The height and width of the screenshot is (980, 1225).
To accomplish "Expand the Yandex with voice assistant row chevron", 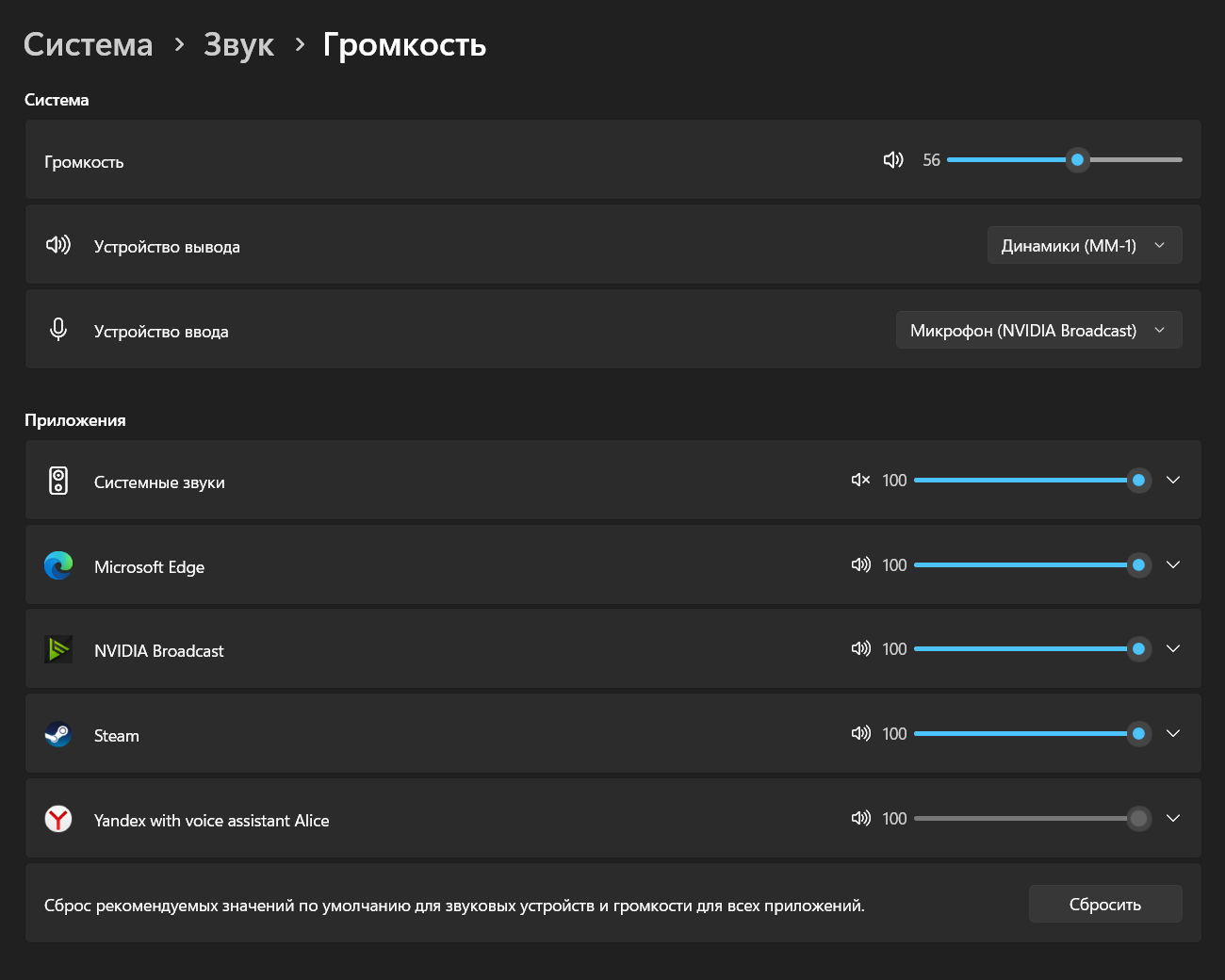I will 1173,818.
